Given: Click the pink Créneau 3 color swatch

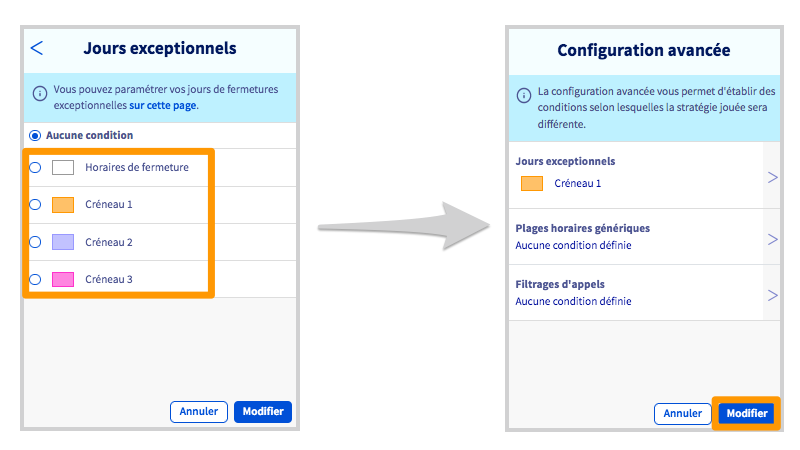Looking at the screenshot, I should [63, 280].
